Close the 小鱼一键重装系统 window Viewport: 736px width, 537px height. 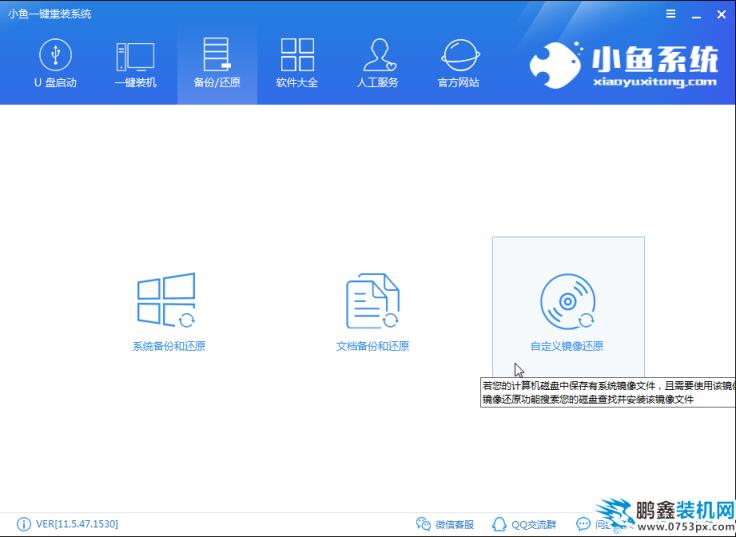721,15
